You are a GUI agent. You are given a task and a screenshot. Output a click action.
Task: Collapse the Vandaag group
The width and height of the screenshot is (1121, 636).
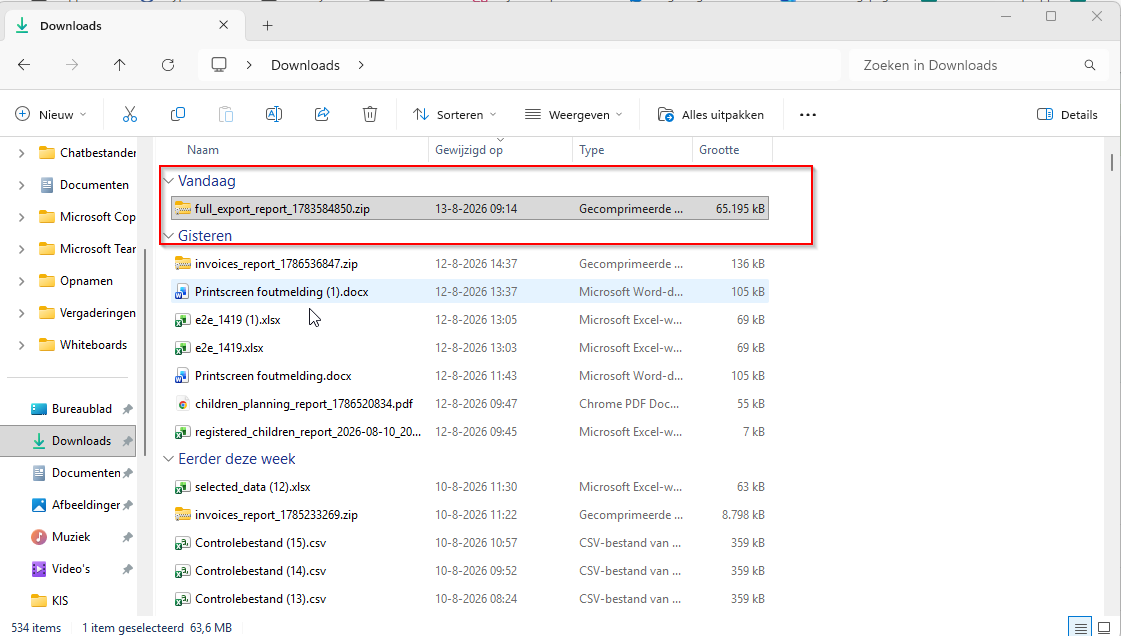(x=169, y=181)
